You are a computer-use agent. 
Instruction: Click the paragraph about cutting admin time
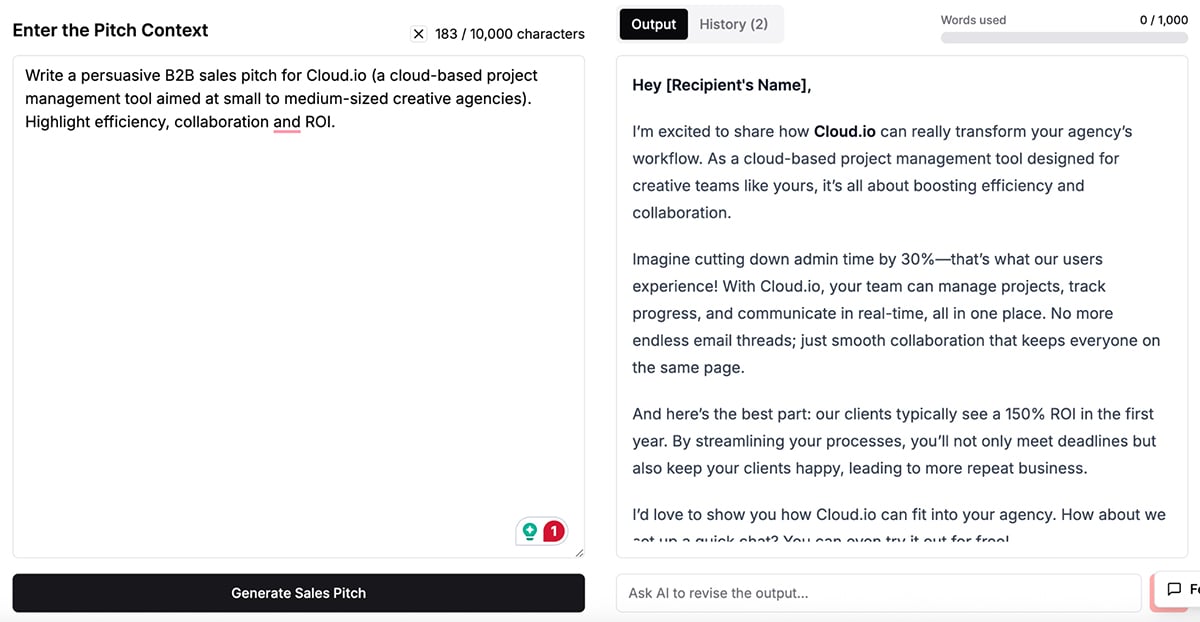[x=896, y=313]
